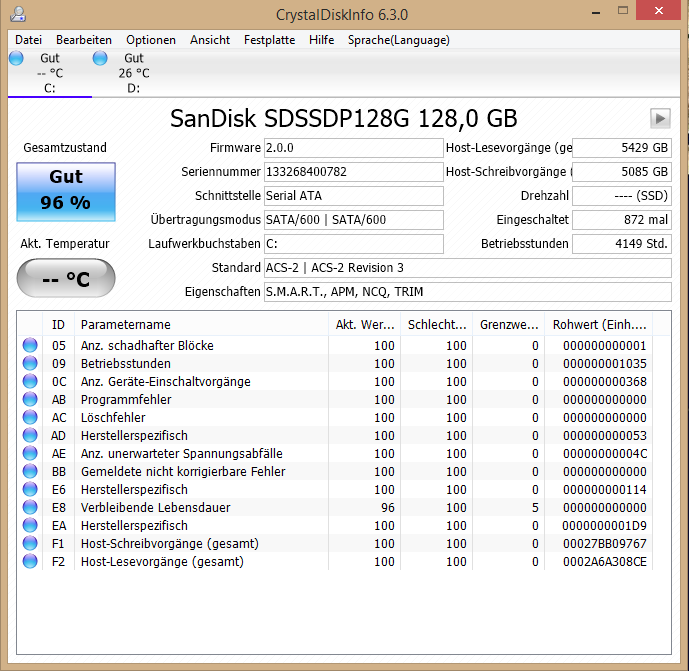Click the Eingeschaltet value 872 mal
The width and height of the screenshot is (689, 671).
[622, 220]
